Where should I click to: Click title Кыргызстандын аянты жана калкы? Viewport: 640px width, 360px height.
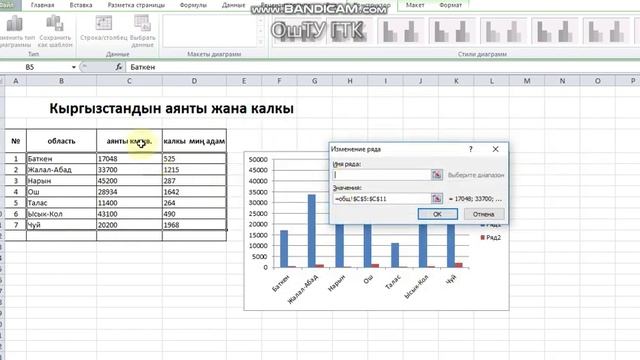171,109
